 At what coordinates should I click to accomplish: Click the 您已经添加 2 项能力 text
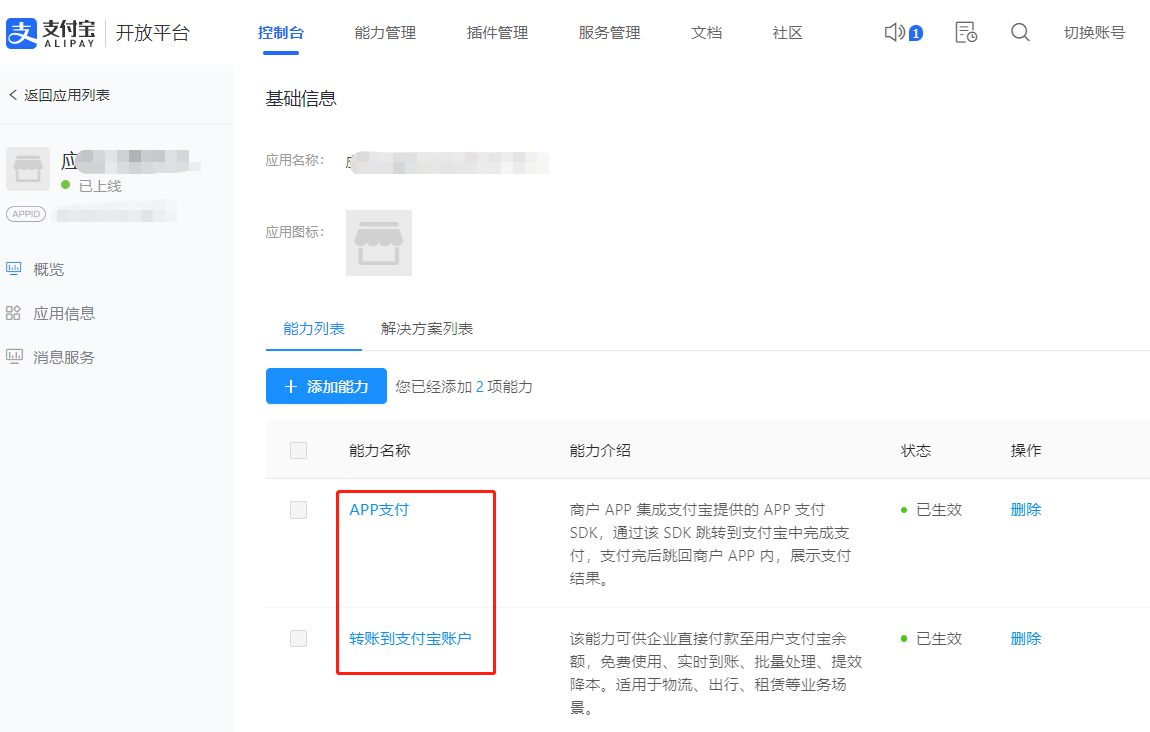click(464, 387)
